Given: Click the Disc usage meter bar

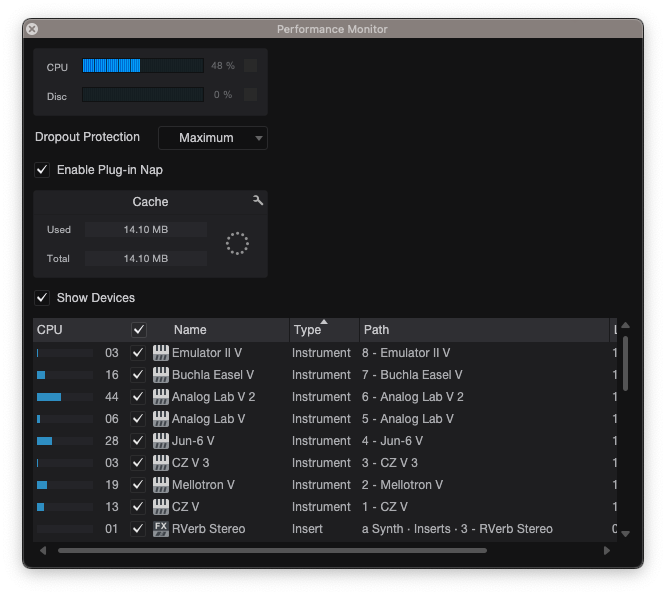Looking at the screenshot, I should 143,95.
